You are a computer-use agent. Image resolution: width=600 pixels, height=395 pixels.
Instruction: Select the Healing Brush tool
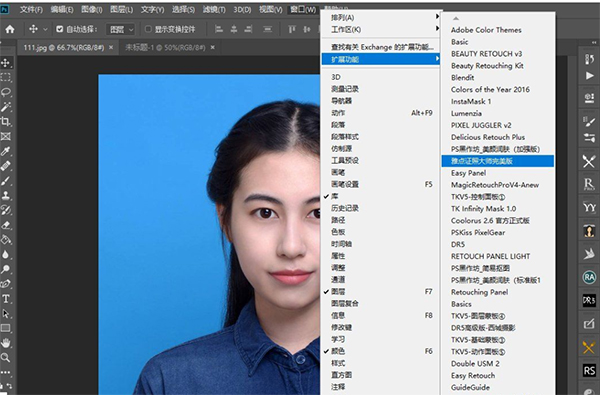click(x=6, y=166)
